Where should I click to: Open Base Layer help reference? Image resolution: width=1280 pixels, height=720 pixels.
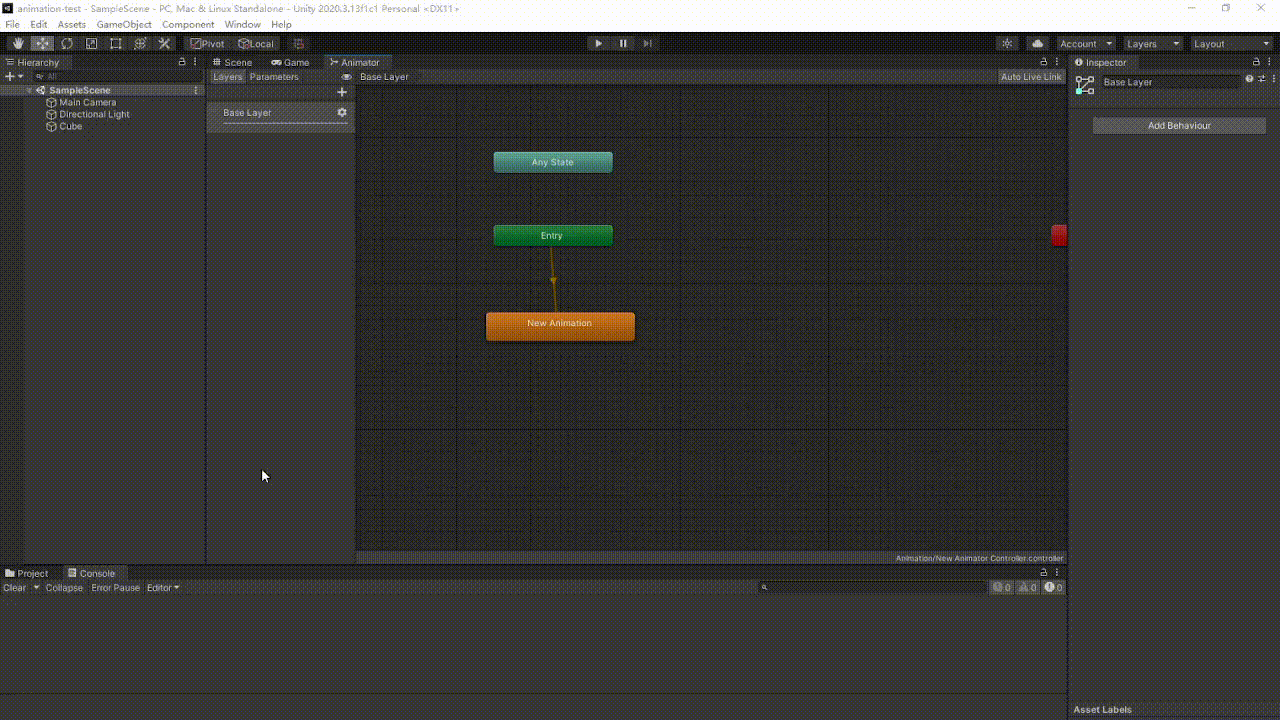[x=1249, y=79]
